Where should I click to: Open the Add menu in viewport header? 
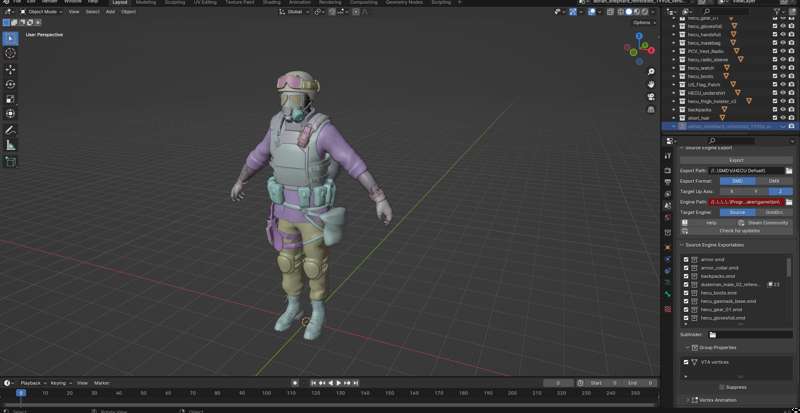(x=110, y=11)
